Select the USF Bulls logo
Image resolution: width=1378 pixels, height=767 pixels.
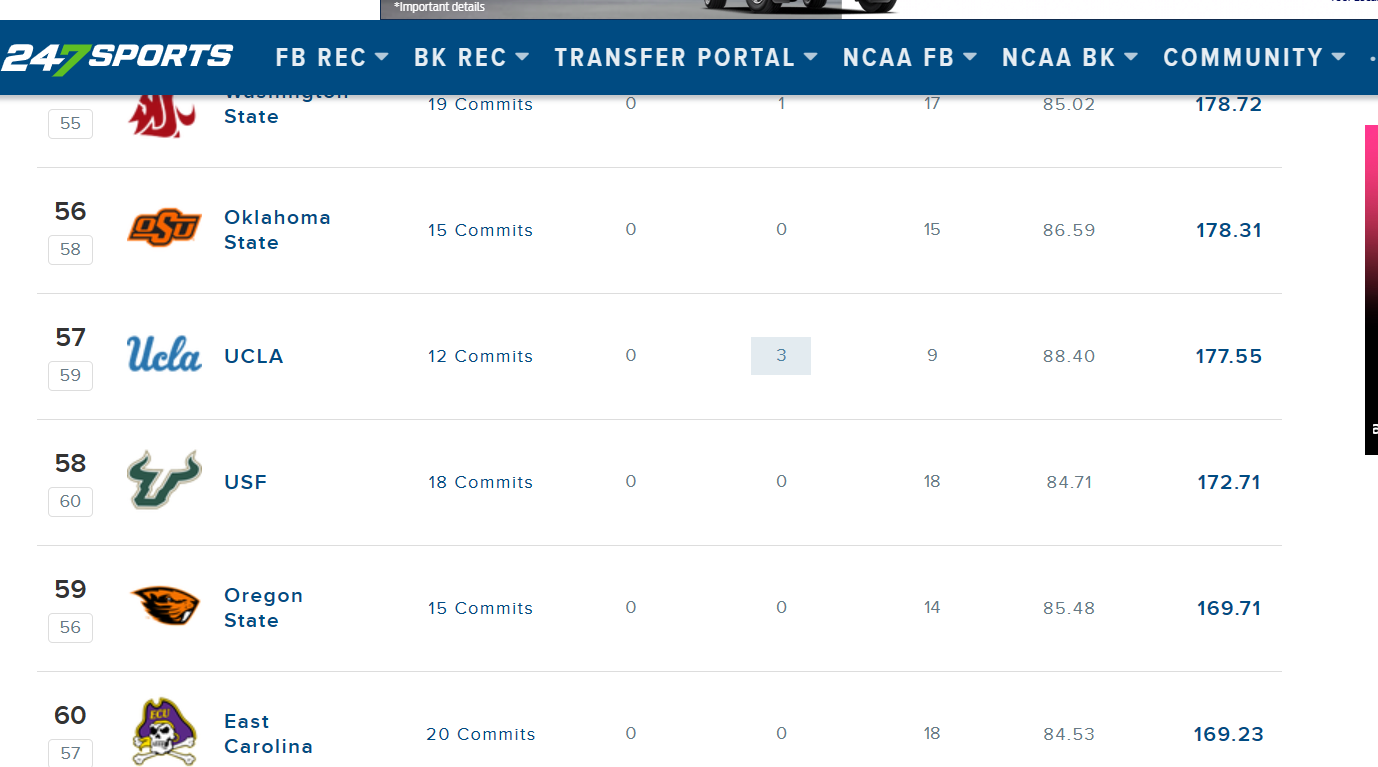pos(164,480)
